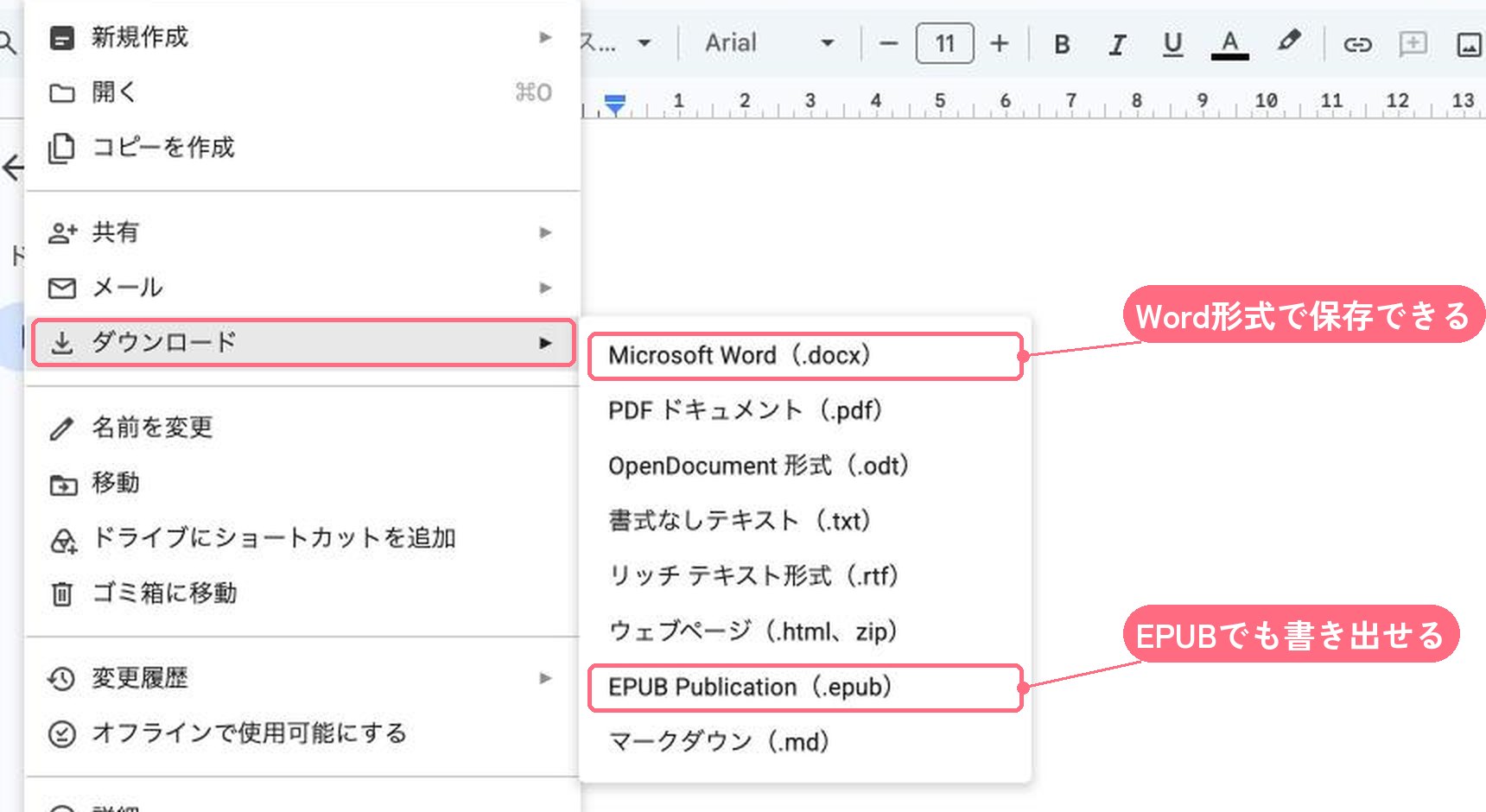Download as PDF ドキュメント (.pdf)
Viewport: 1486px width, 812px height.
(x=805, y=410)
